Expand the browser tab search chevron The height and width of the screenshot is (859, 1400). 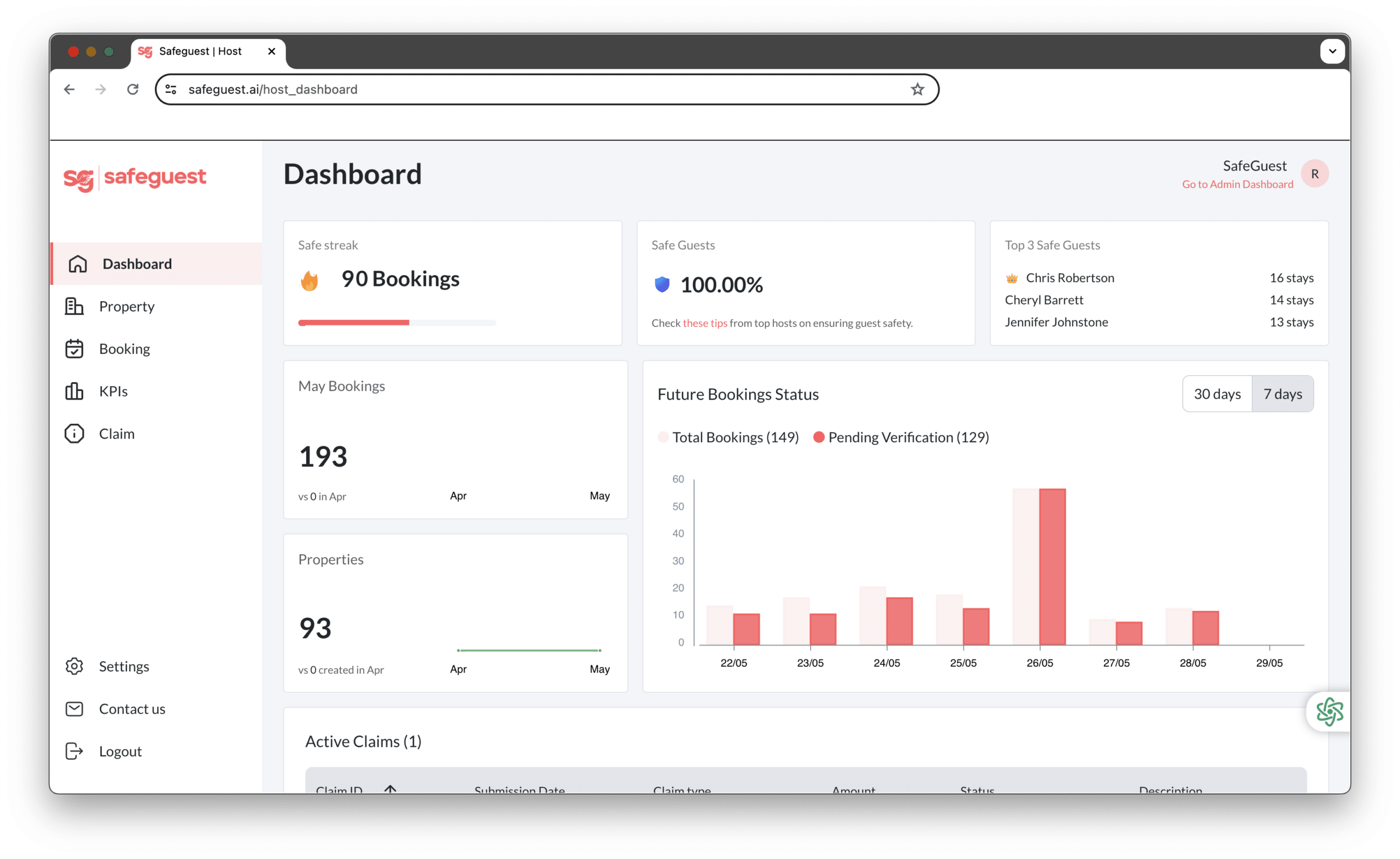click(x=1332, y=51)
